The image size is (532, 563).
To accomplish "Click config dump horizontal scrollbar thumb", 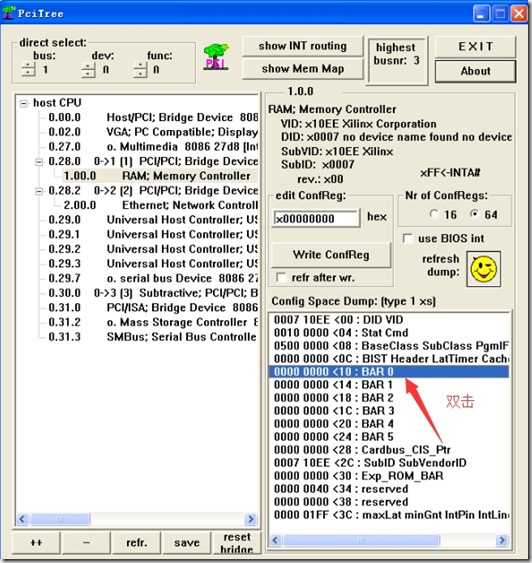I will pyautogui.click(x=361, y=540).
